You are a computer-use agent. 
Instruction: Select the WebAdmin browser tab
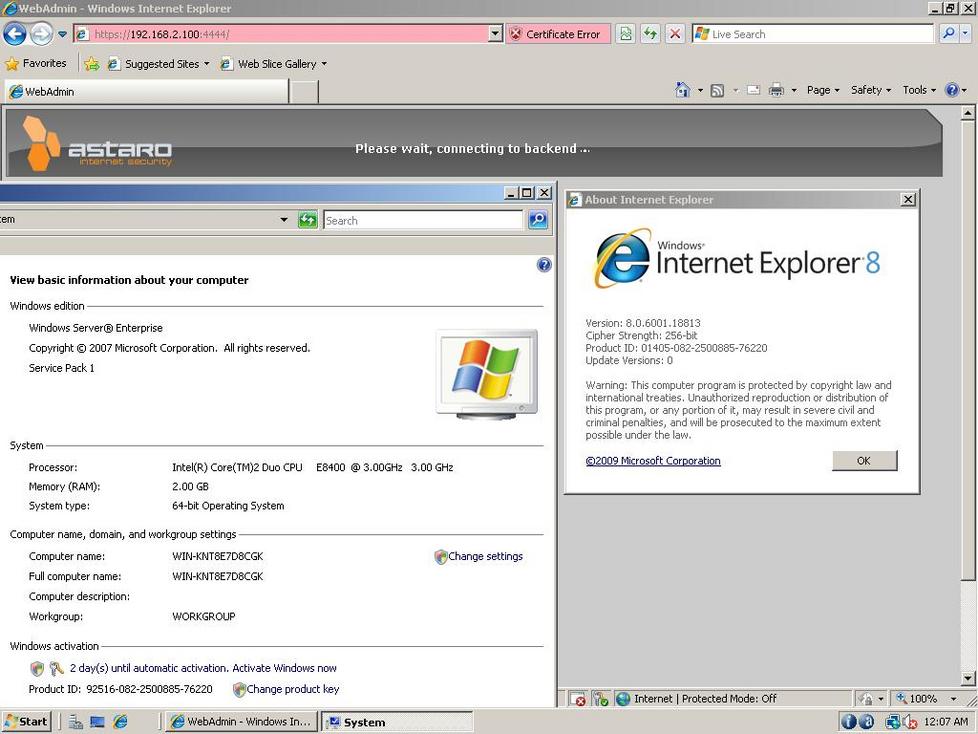[147, 92]
